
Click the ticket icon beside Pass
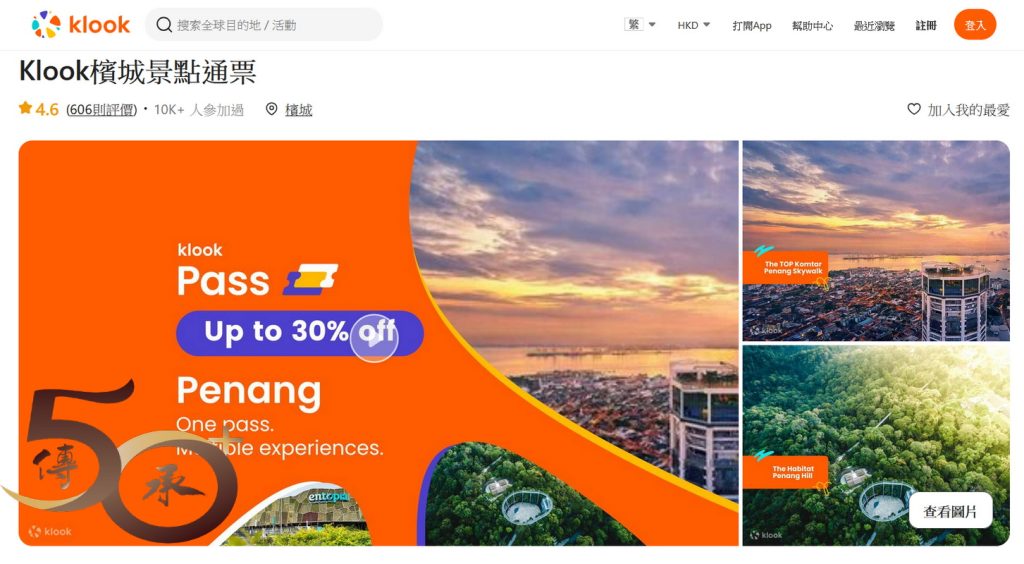point(311,279)
